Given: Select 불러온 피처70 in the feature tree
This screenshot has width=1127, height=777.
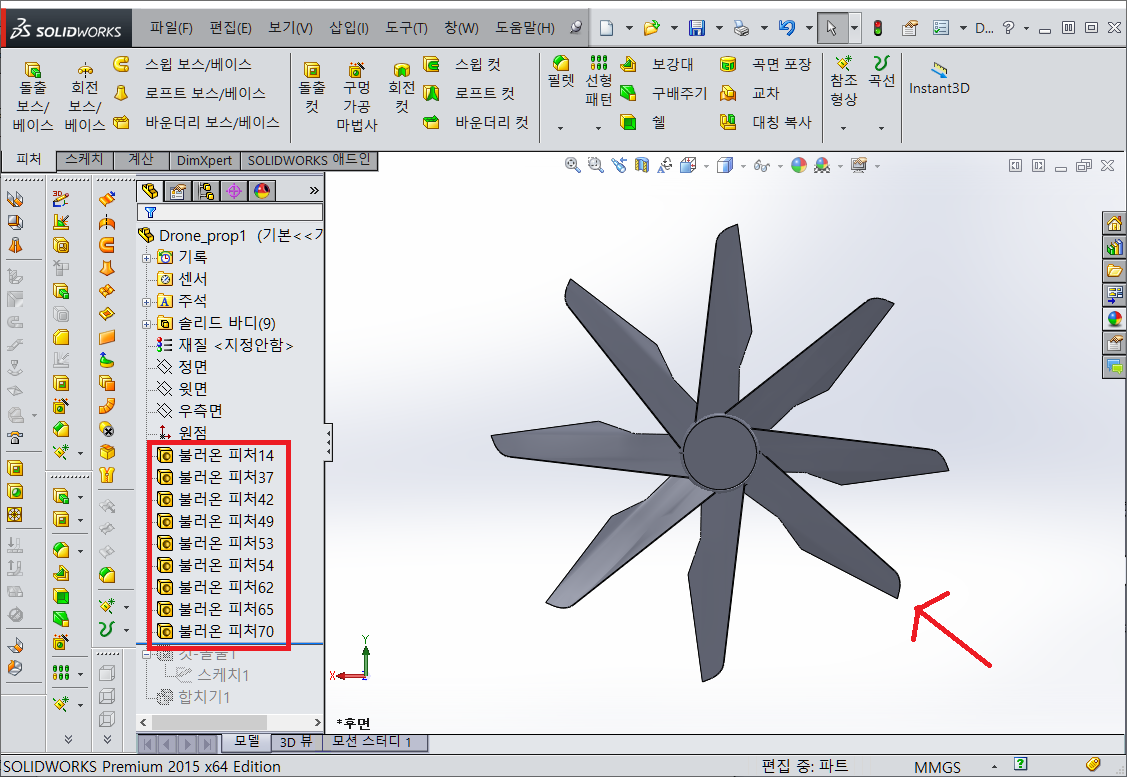Looking at the screenshot, I should tap(216, 631).
